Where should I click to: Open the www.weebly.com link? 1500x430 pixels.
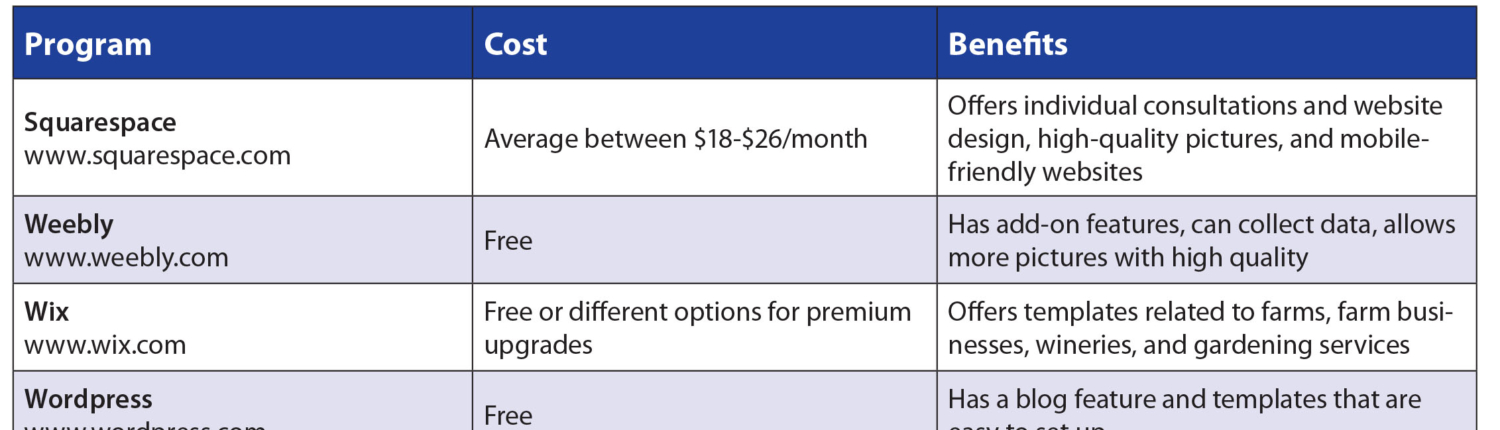click(126, 257)
